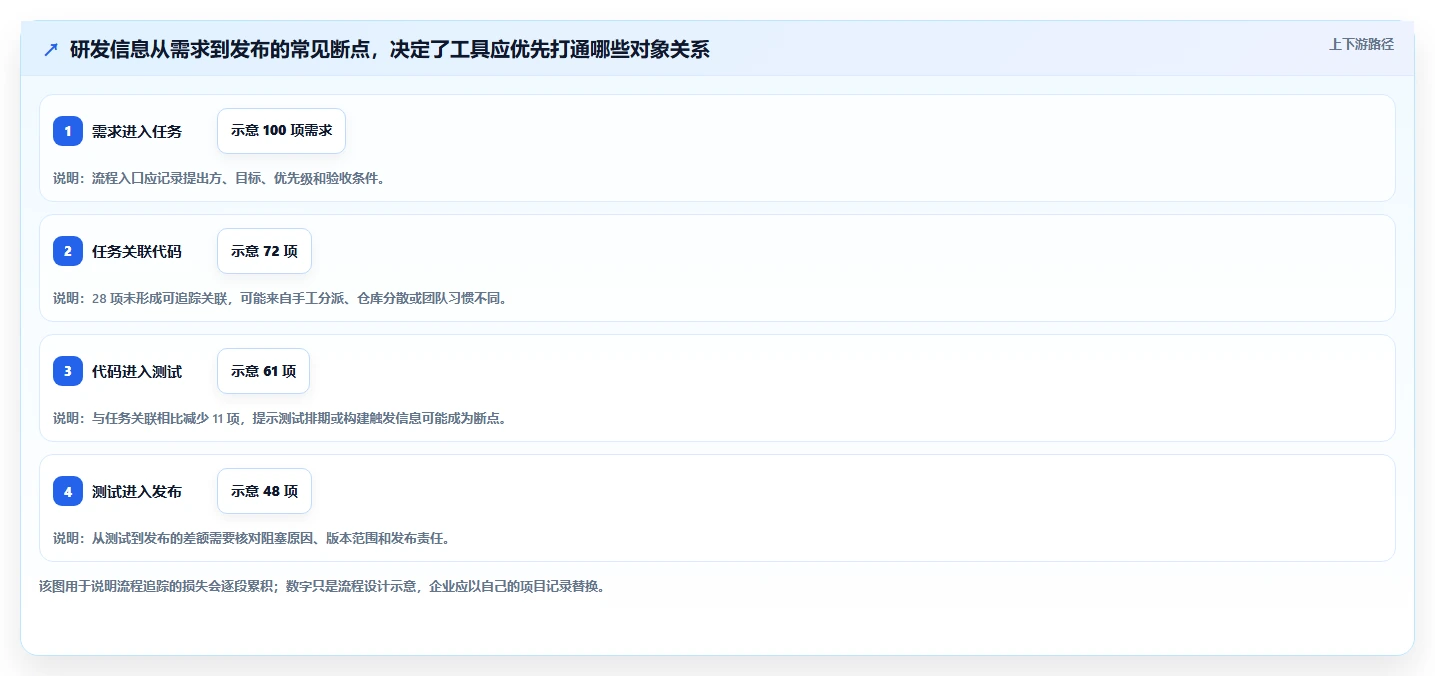Click the header title starting 研发信息从需求到发布
The height and width of the screenshot is (676, 1435).
coord(389,50)
